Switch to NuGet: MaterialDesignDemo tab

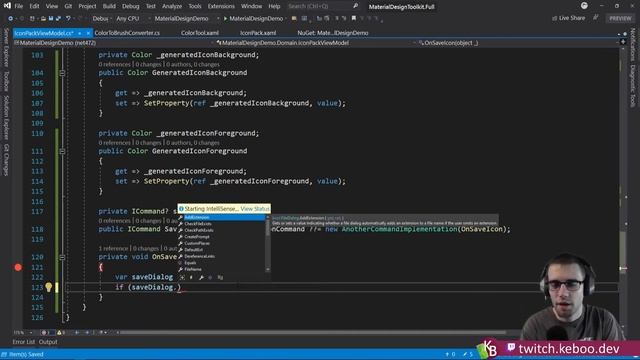333,33
